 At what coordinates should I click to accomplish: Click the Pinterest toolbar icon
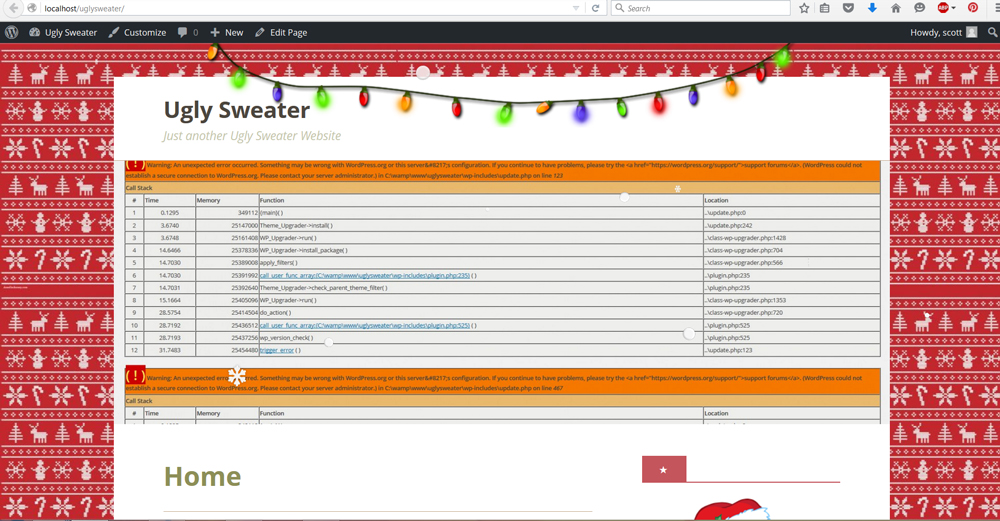coord(973,8)
